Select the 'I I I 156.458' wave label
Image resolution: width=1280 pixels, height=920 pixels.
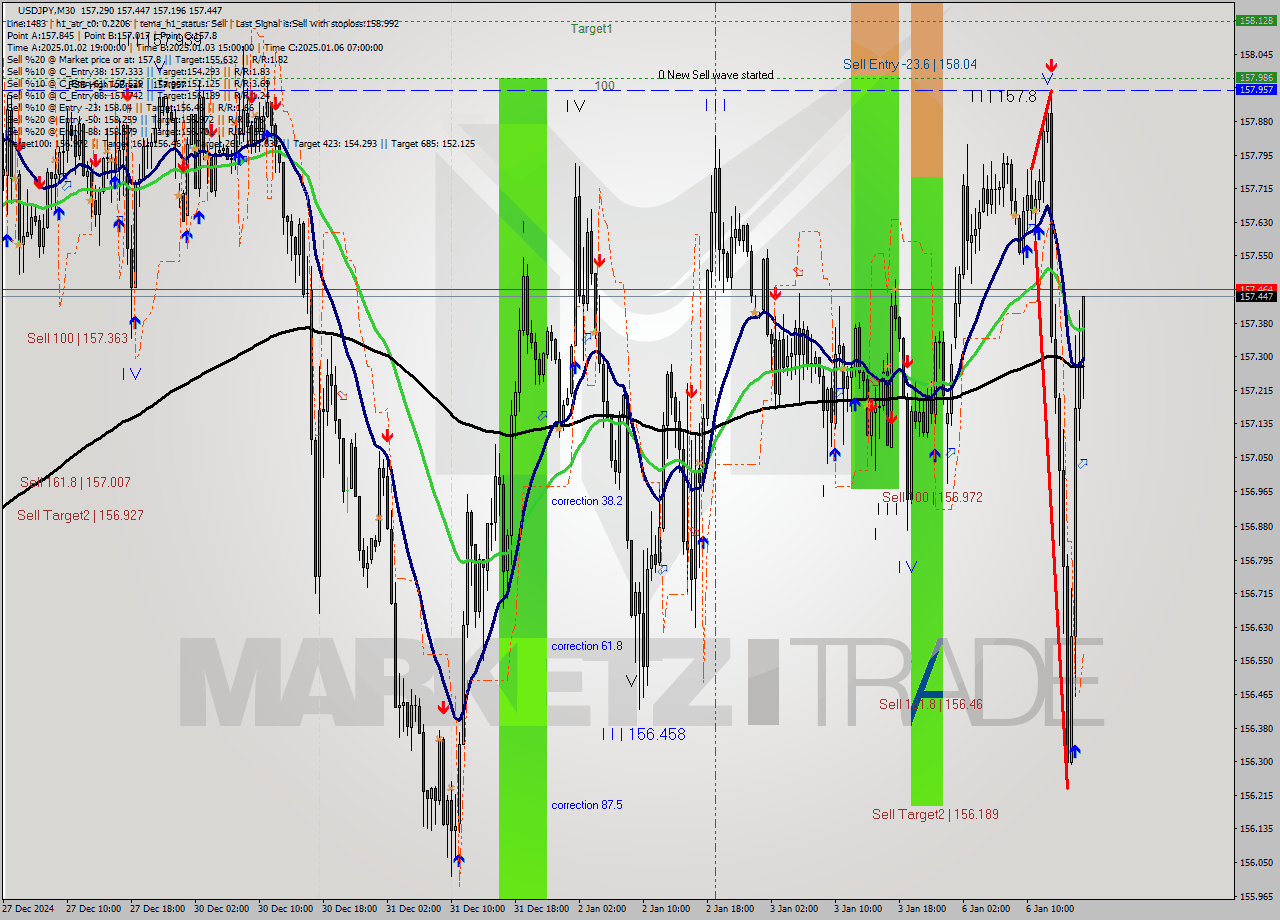[644, 734]
